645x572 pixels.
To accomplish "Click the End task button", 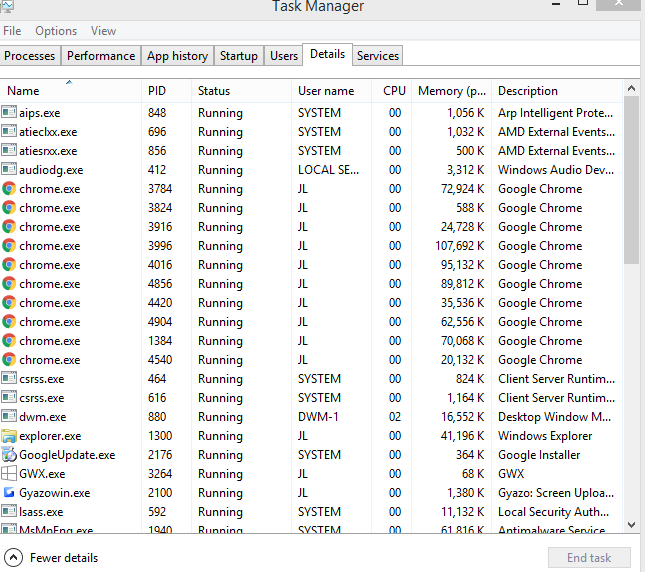I will pyautogui.click(x=589, y=558).
